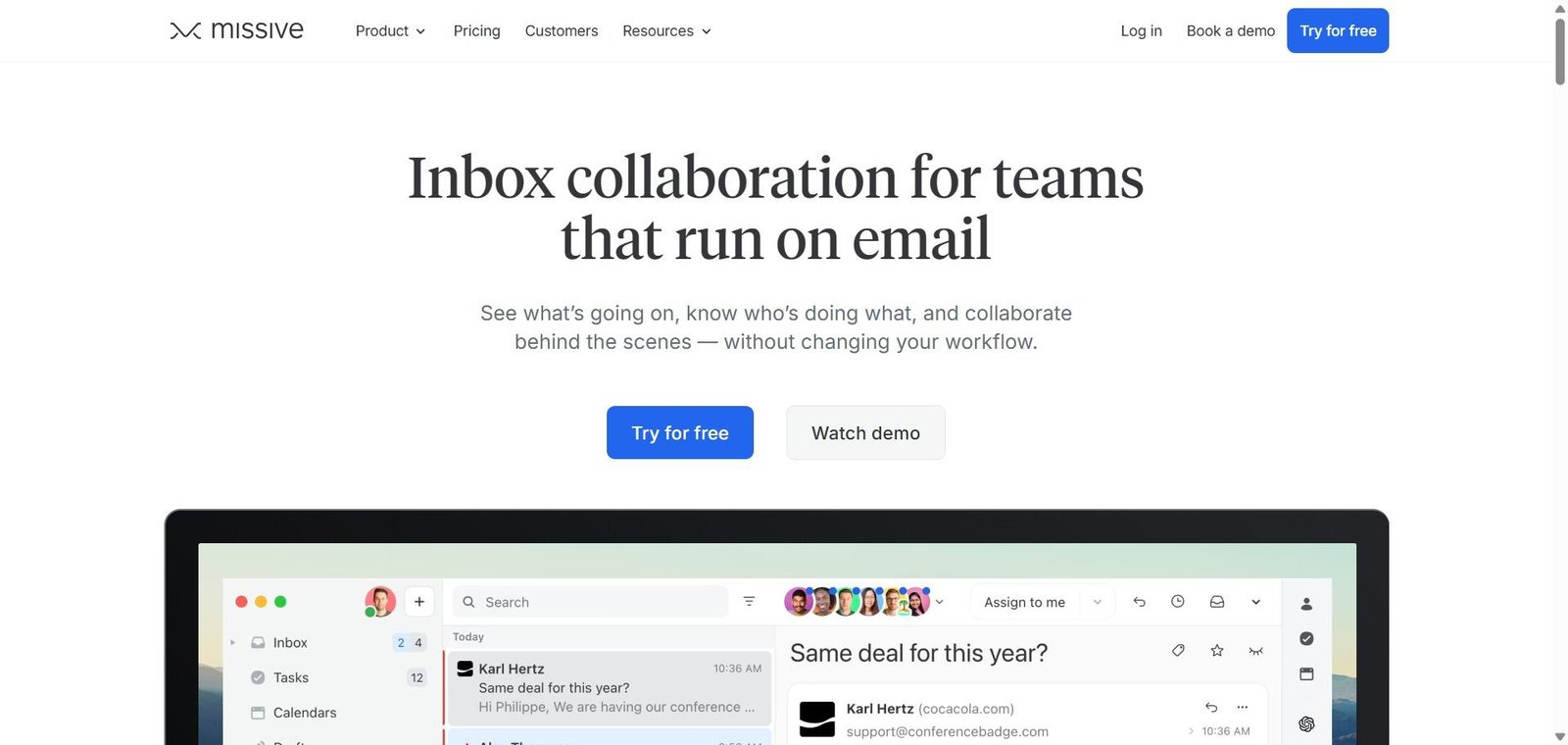The image size is (1568, 745).
Task: Open the Customers page
Action: point(561,30)
